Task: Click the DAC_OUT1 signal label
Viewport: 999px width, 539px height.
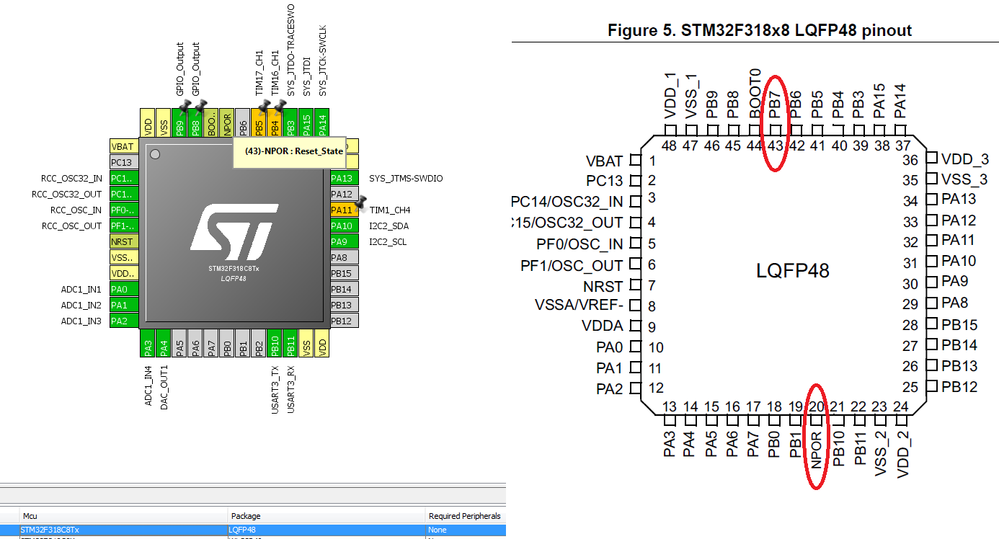Action: pyautogui.click(x=164, y=387)
